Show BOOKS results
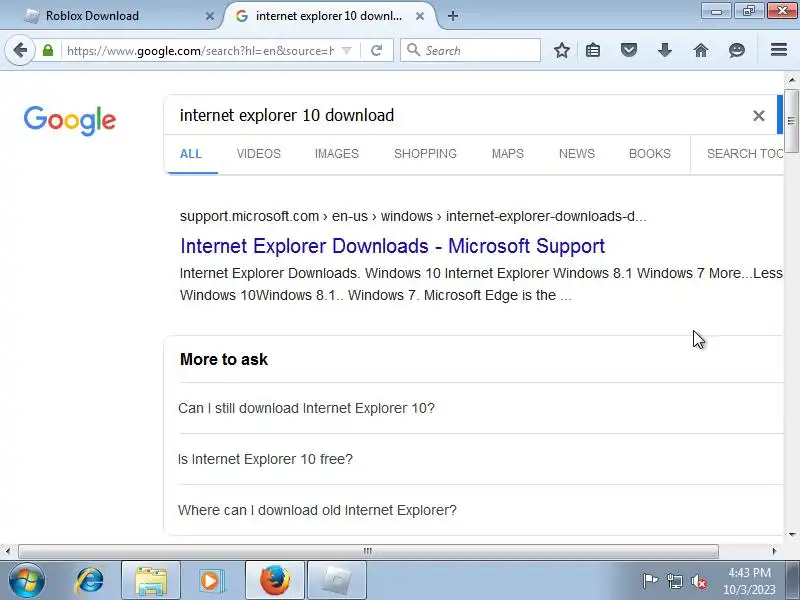 649,154
